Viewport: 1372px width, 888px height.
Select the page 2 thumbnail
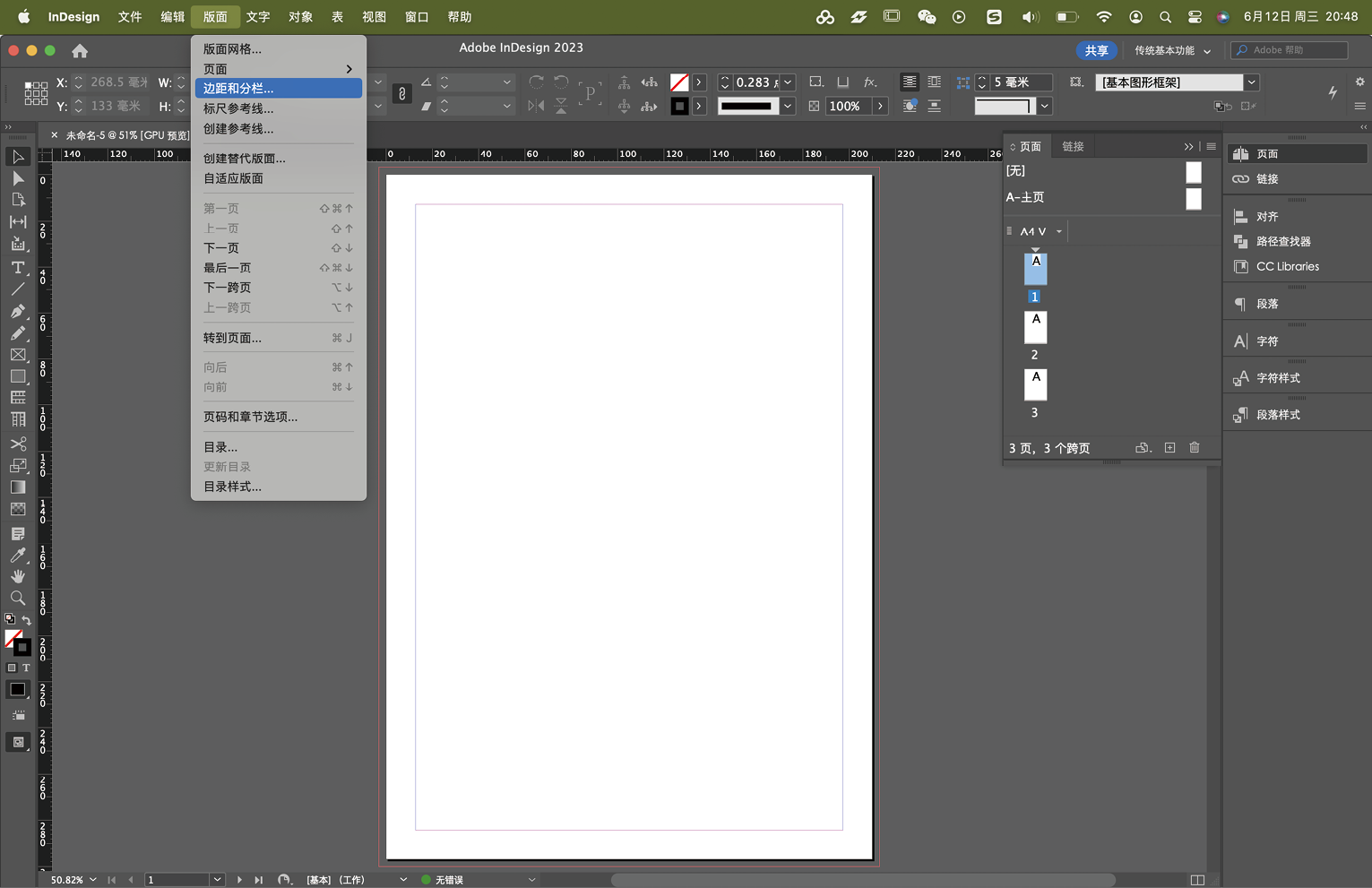[x=1035, y=327]
